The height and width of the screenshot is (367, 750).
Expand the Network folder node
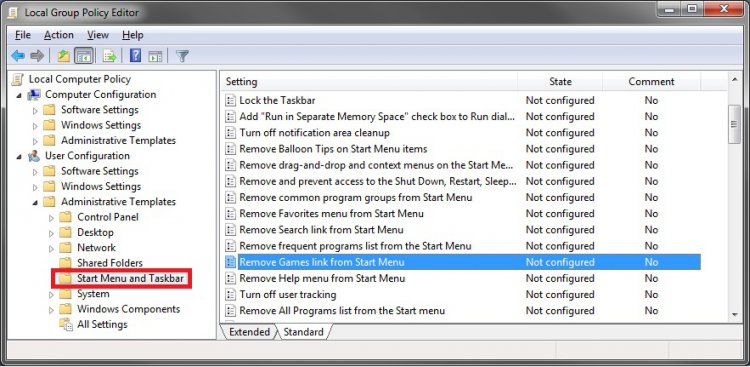point(51,248)
